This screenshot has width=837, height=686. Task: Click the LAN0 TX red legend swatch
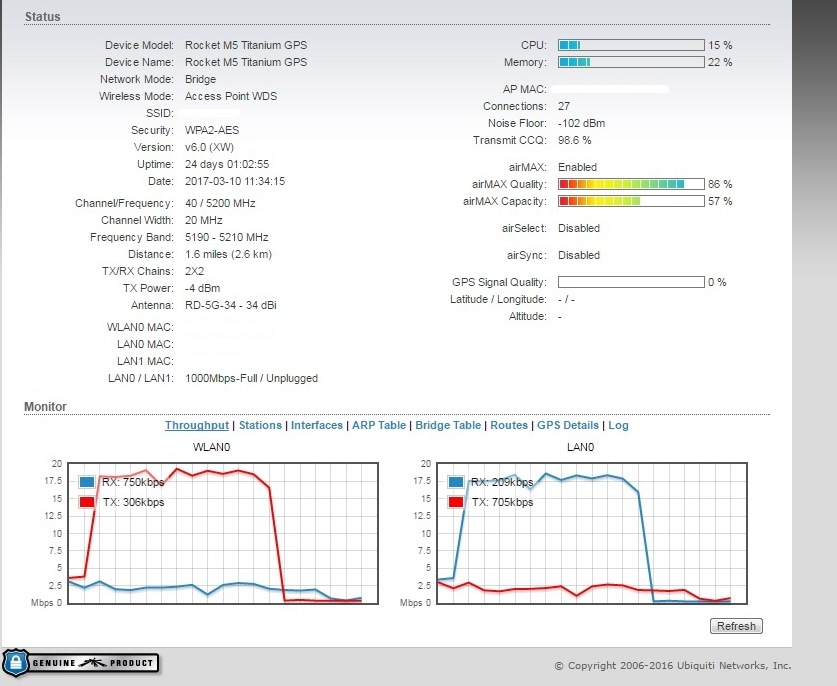click(x=455, y=502)
